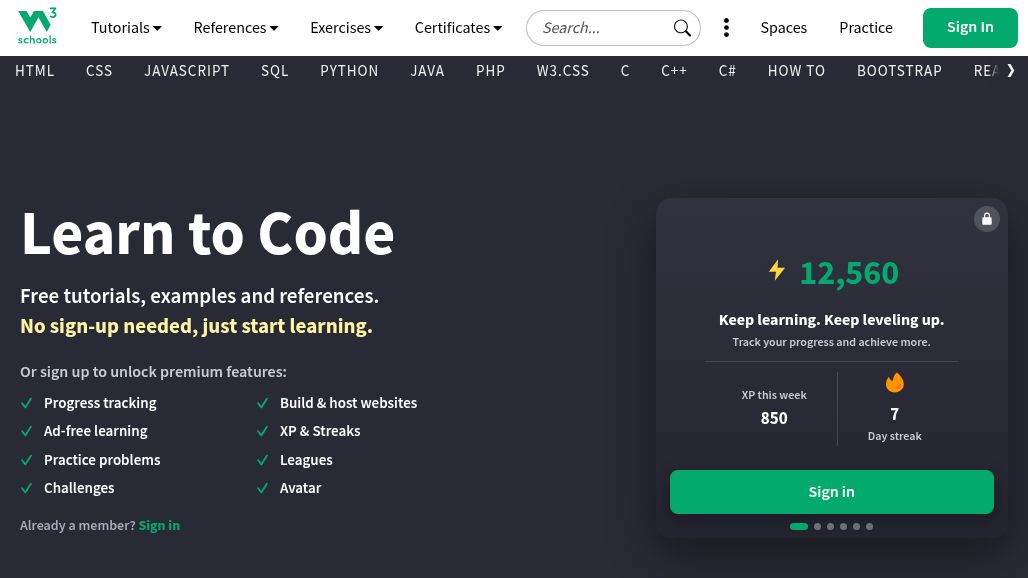Expand the References dropdown
This screenshot has height=578, width=1028.
pyautogui.click(x=236, y=28)
